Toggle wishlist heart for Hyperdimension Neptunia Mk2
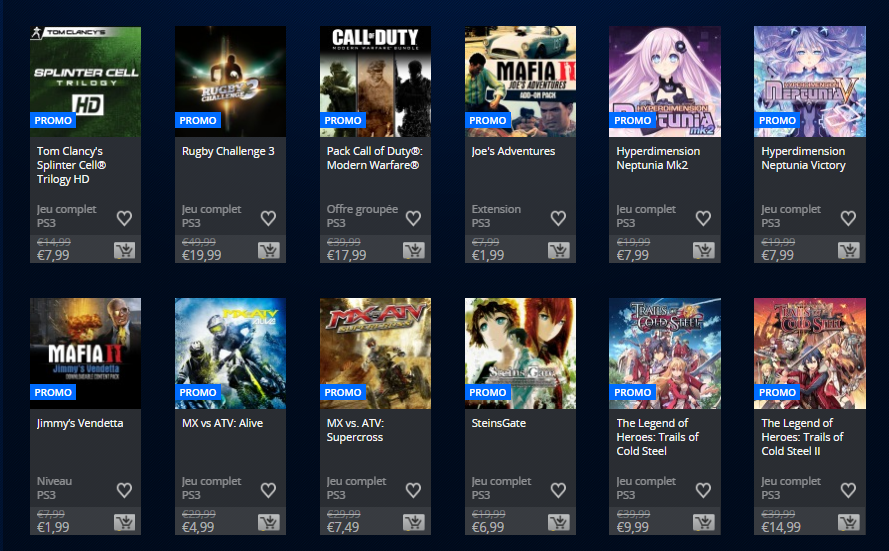 [x=703, y=218]
